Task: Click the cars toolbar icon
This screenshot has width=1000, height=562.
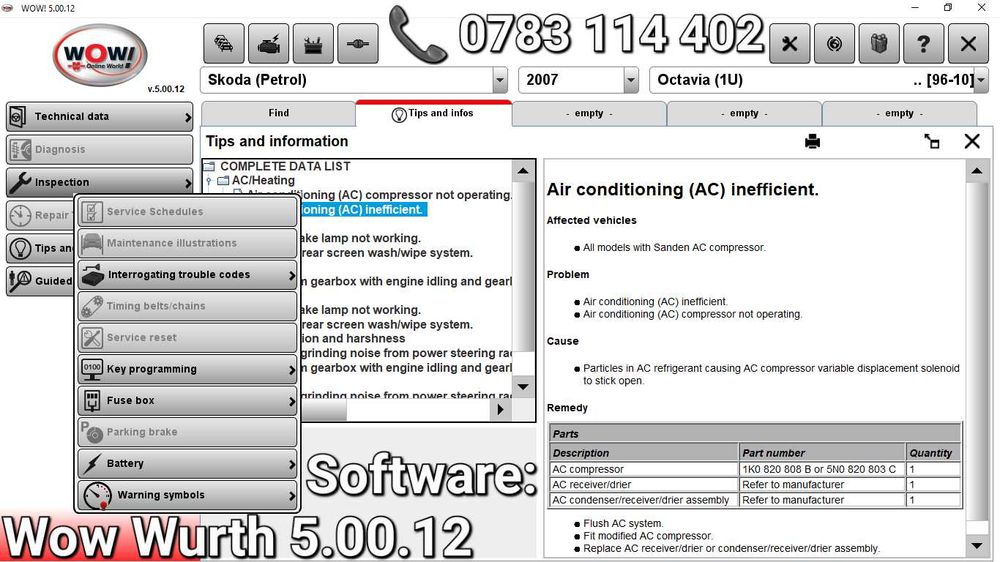Action: (223, 43)
